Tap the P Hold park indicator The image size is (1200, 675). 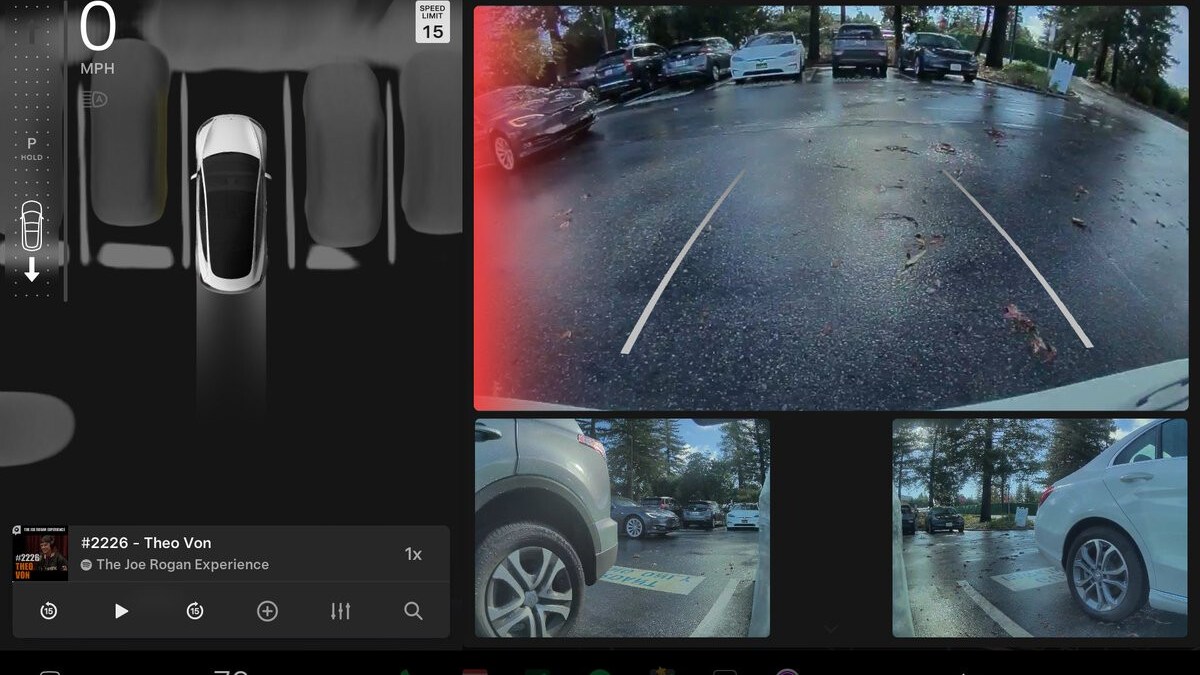click(32, 148)
